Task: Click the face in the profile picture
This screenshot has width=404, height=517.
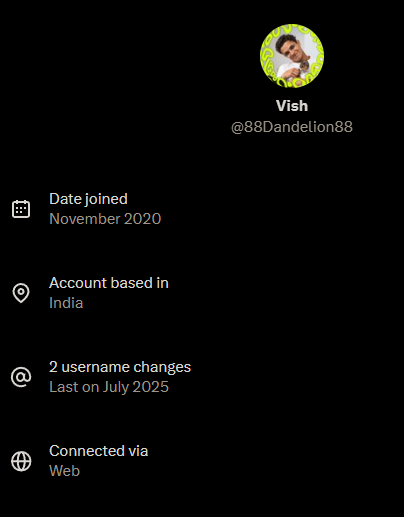Action: click(x=289, y=49)
